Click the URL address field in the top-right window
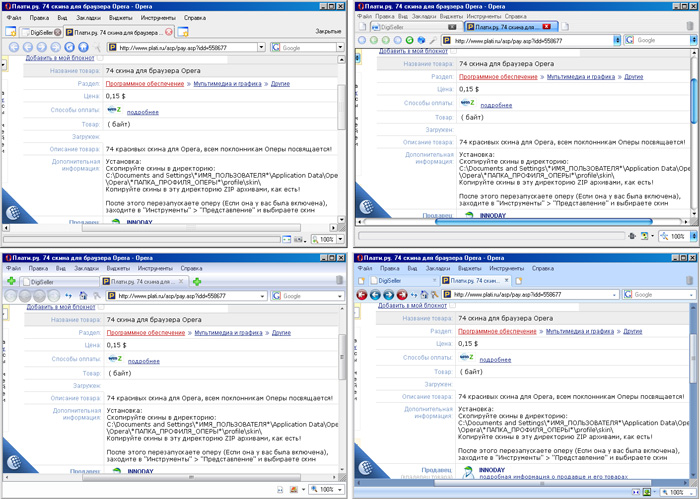The height and width of the screenshot is (499, 700). (x=531, y=40)
